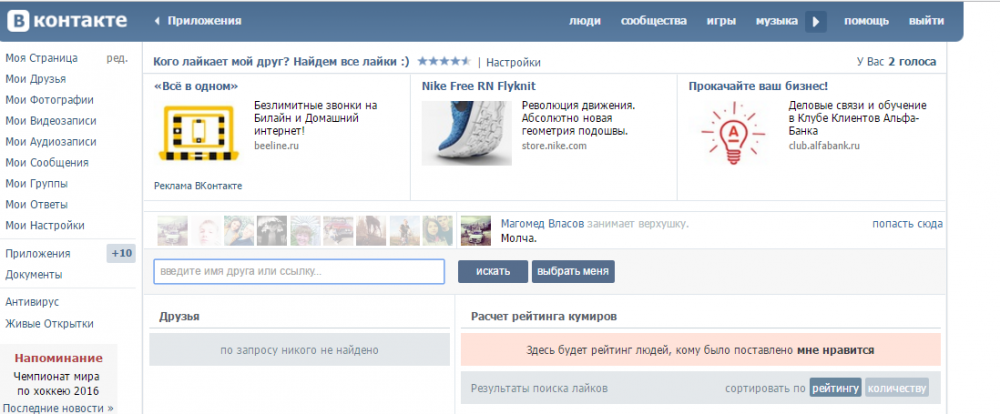
Task: Sort results by количеству
Action: tap(896, 388)
